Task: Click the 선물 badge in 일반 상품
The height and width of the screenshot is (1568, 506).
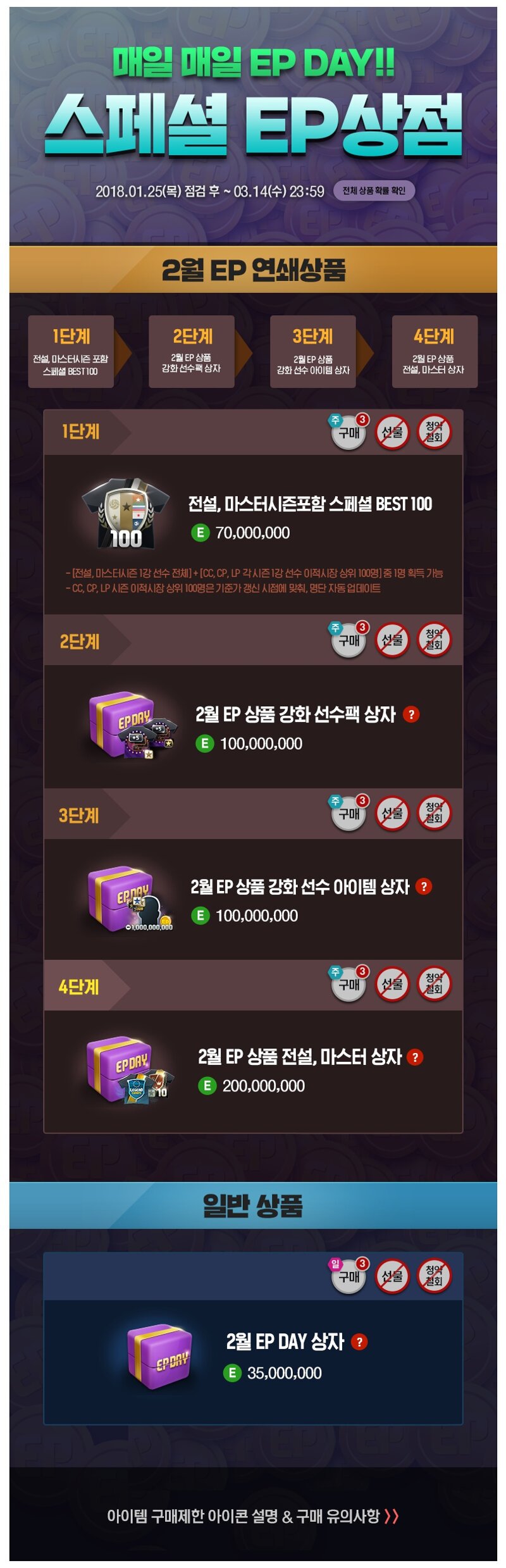Action: [392, 1276]
